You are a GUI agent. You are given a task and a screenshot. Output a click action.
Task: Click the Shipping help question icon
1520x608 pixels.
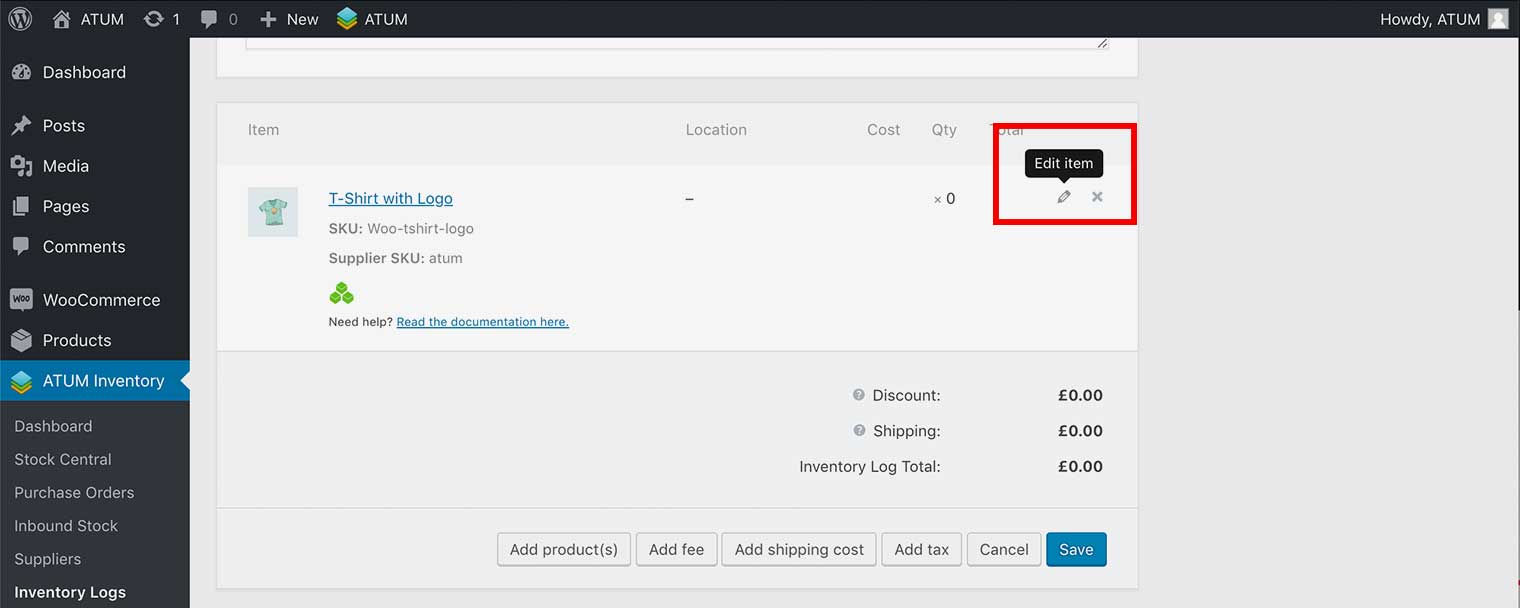[858, 431]
